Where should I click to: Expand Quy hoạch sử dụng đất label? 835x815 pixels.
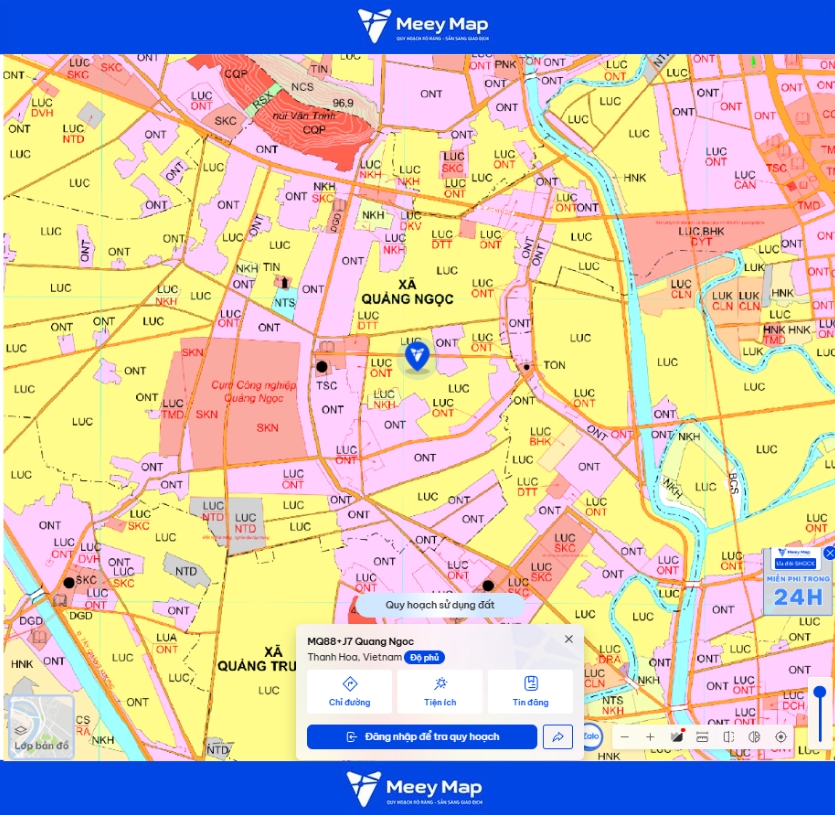point(440,605)
